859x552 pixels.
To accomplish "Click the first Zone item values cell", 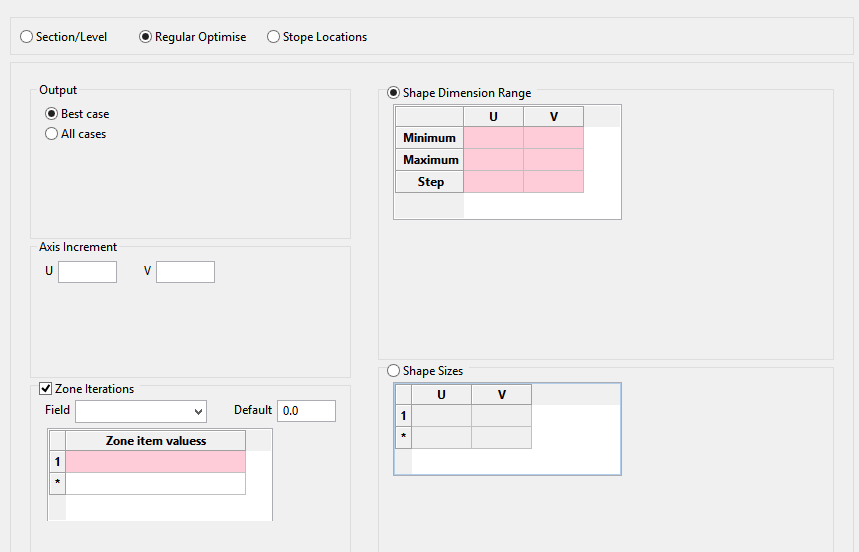I will coord(155,462).
